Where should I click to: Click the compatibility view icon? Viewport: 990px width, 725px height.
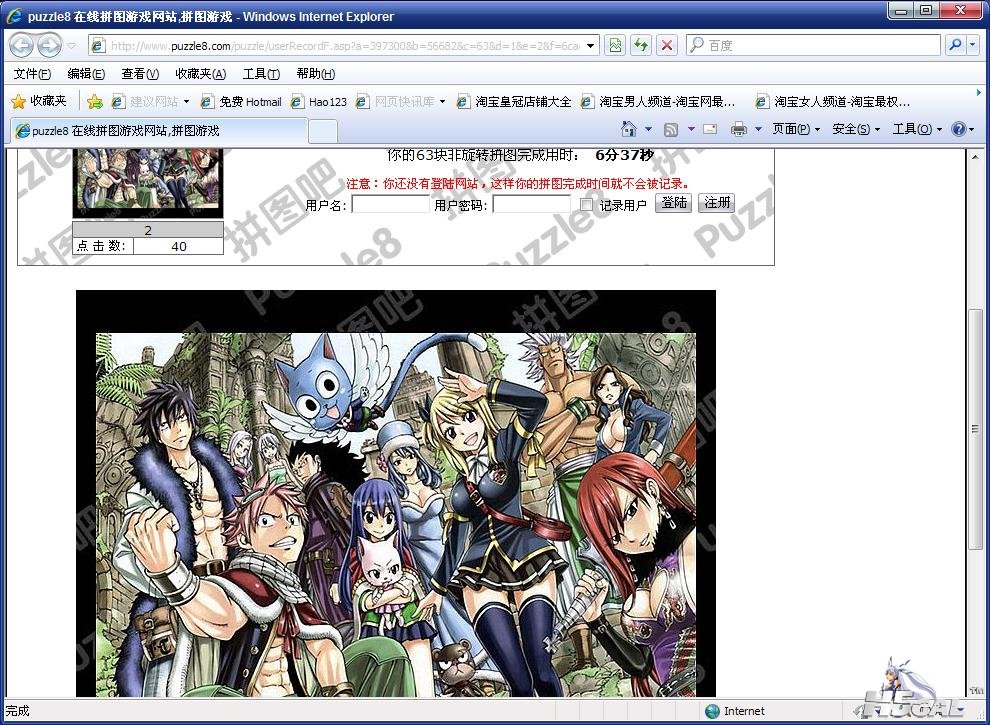615,45
